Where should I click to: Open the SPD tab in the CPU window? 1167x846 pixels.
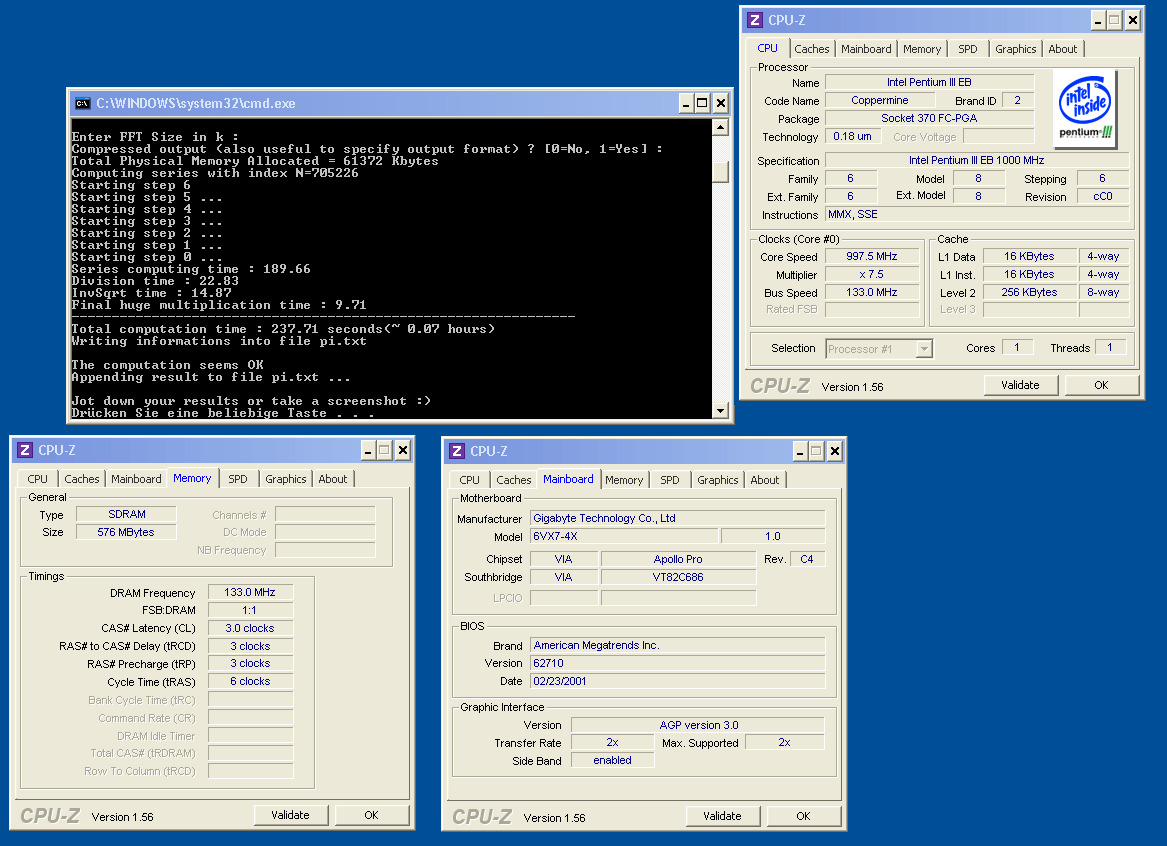pos(968,49)
